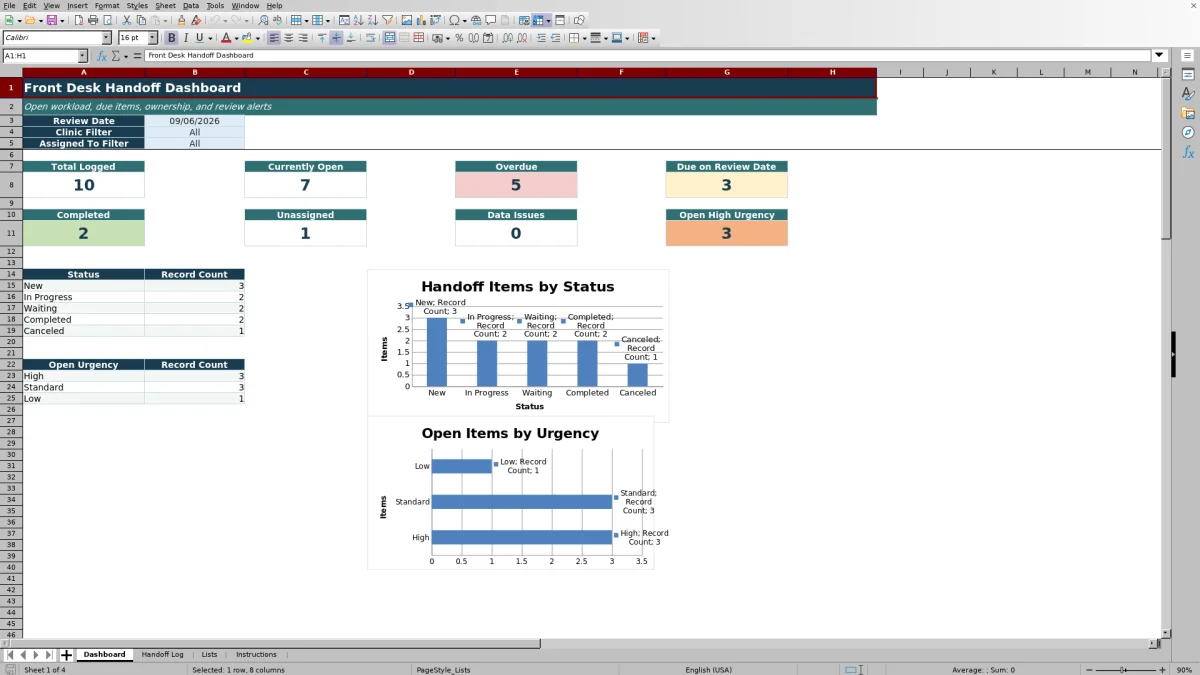The image size is (1200, 675).
Task: Click zoom out minus button
Action: point(1087,670)
